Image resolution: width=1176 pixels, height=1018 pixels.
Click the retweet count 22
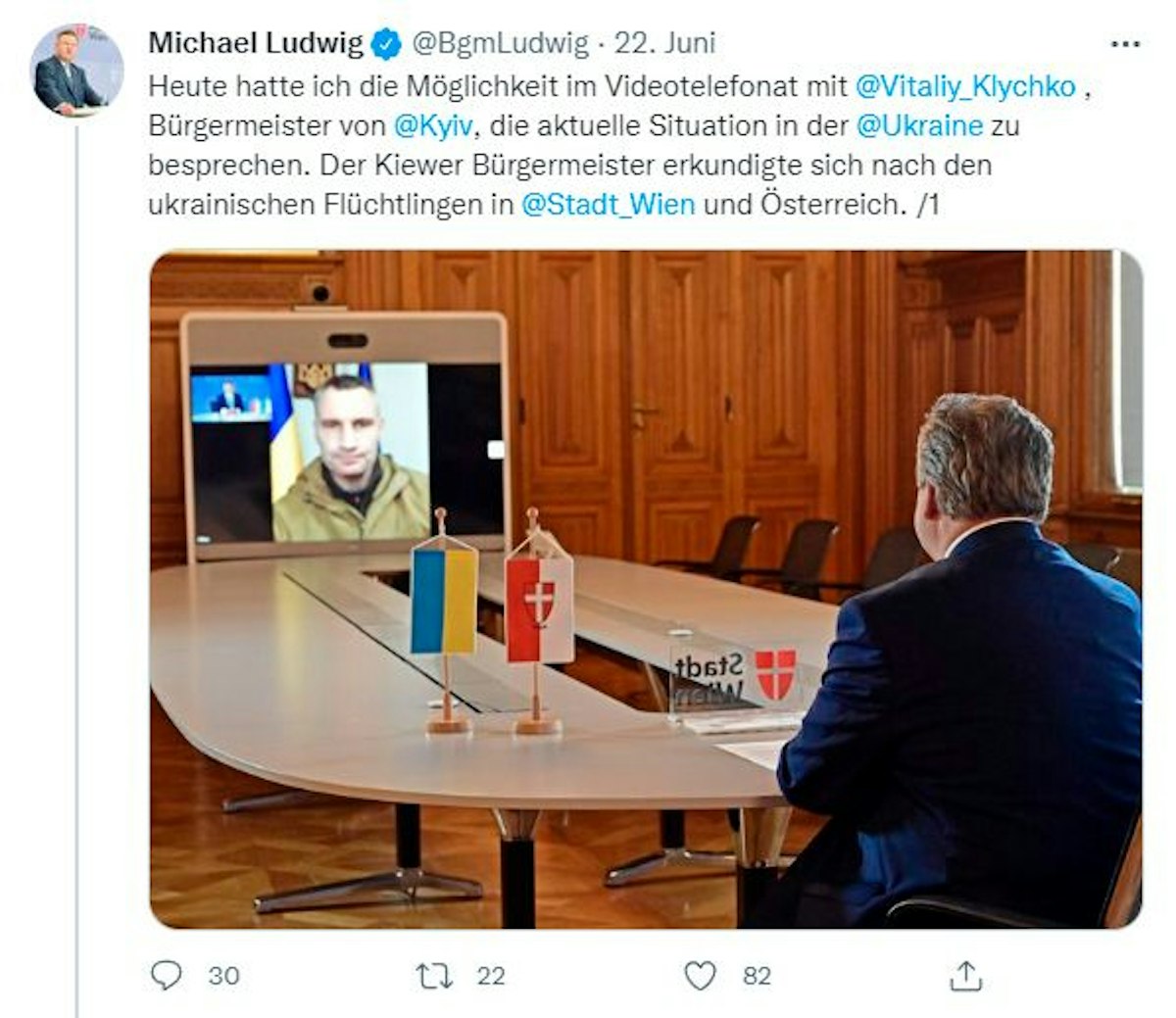(x=490, y=976)
